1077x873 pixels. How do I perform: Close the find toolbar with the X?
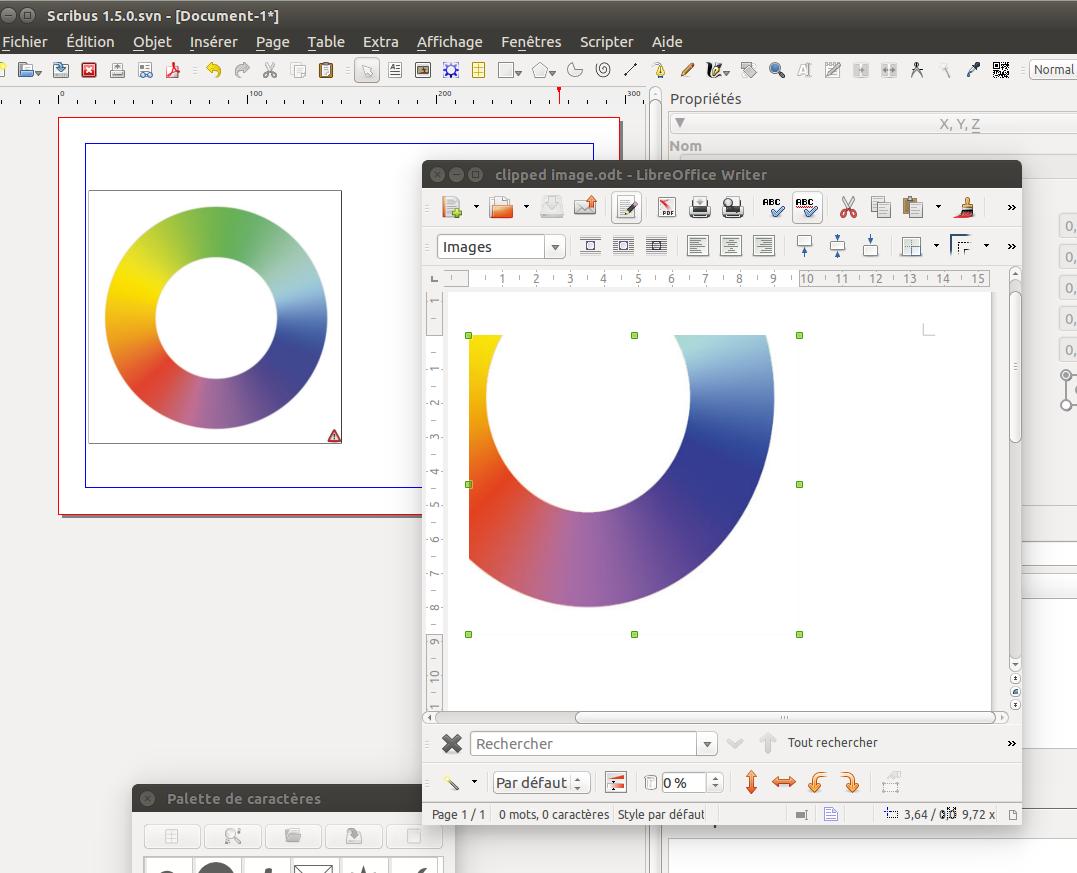[x=452, y=744]
